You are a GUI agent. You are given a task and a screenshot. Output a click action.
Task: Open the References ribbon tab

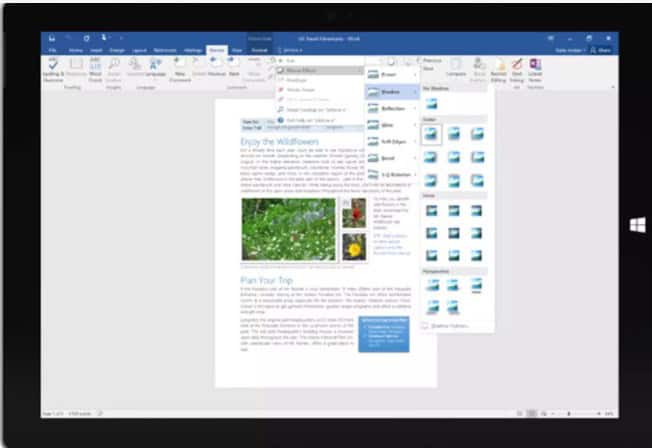[165, 50]
